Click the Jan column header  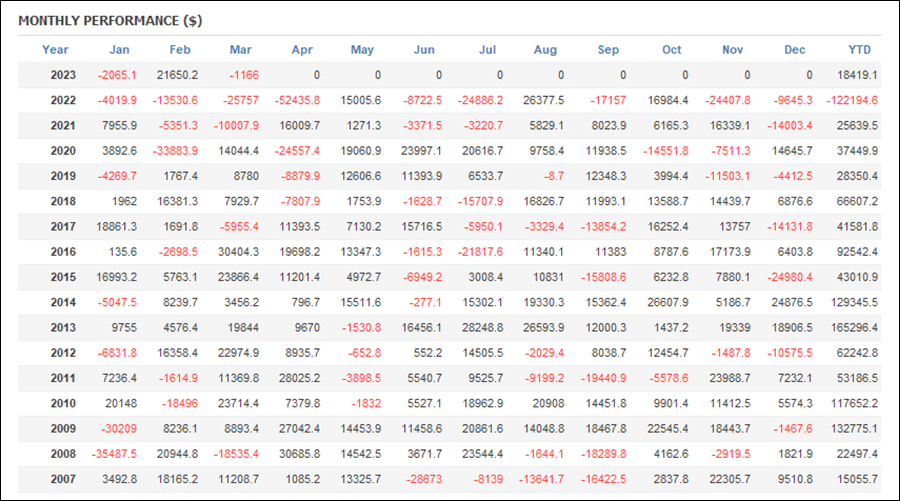pos(119,50)
